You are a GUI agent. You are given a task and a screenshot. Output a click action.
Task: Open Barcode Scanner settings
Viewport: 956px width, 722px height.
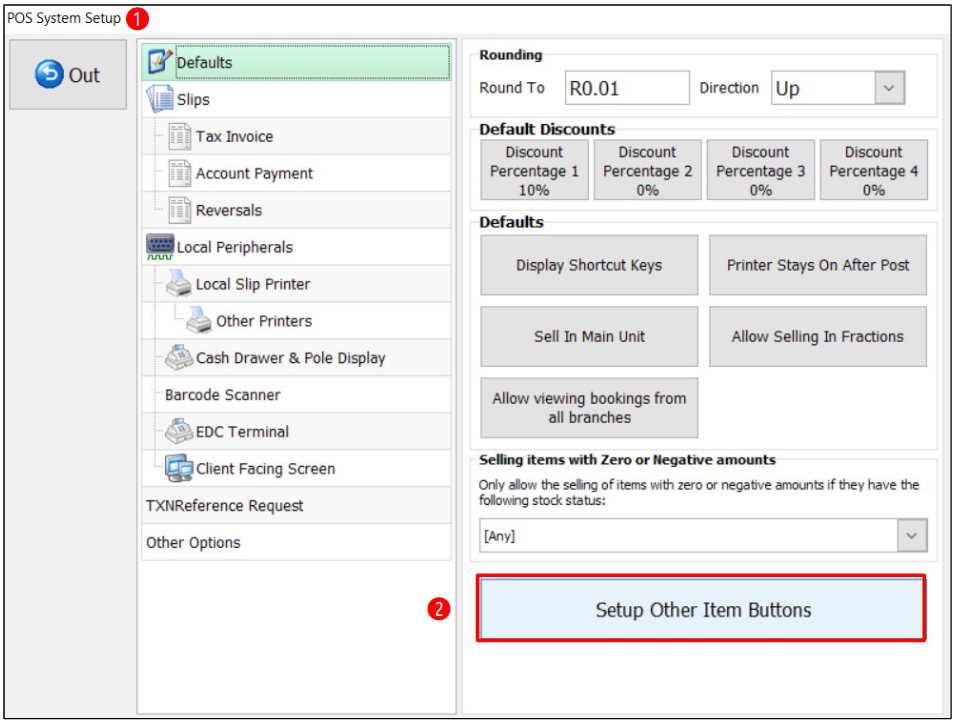[296, 395]
